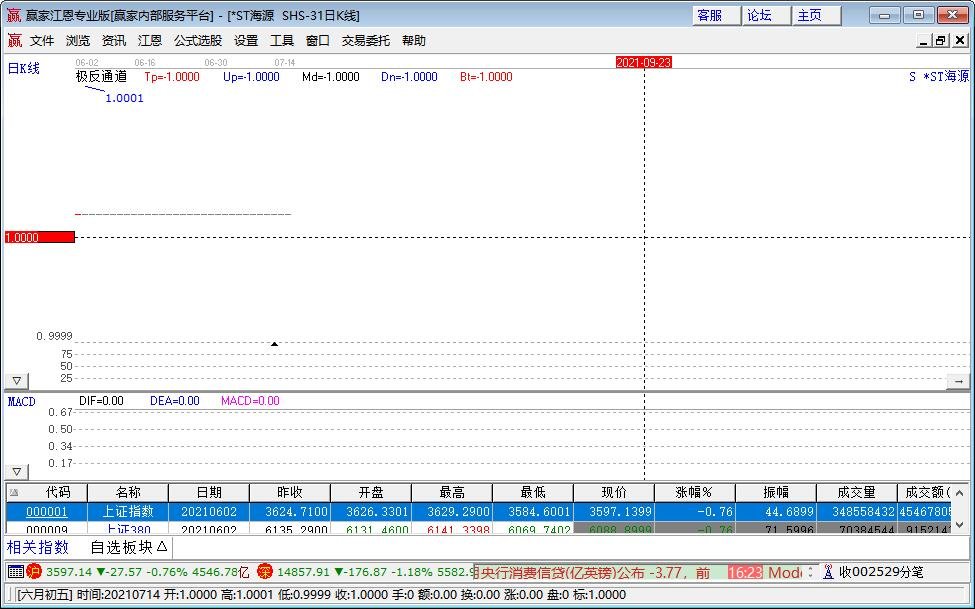Click the 极反通道 indicator label

click(x=101, y=77)
